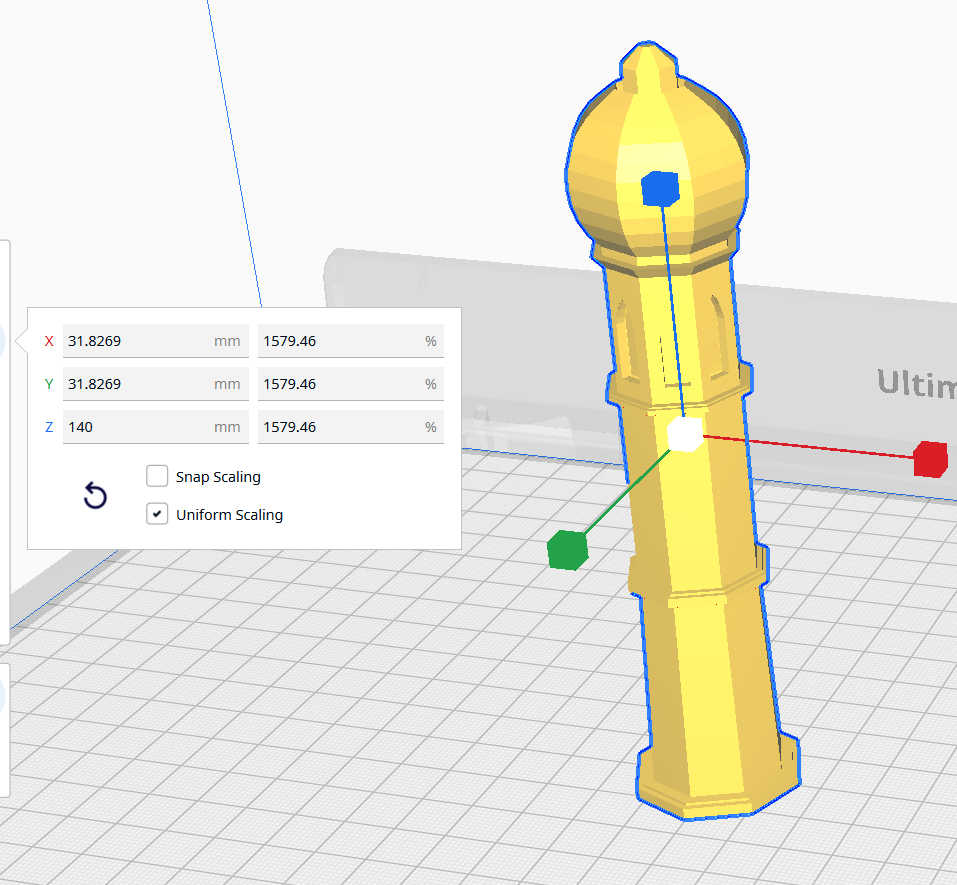Click the X size field showing 31.8269 mm
Image resolution: width=957 pixels, height=885 pixels.
click(x=135, y=341)
